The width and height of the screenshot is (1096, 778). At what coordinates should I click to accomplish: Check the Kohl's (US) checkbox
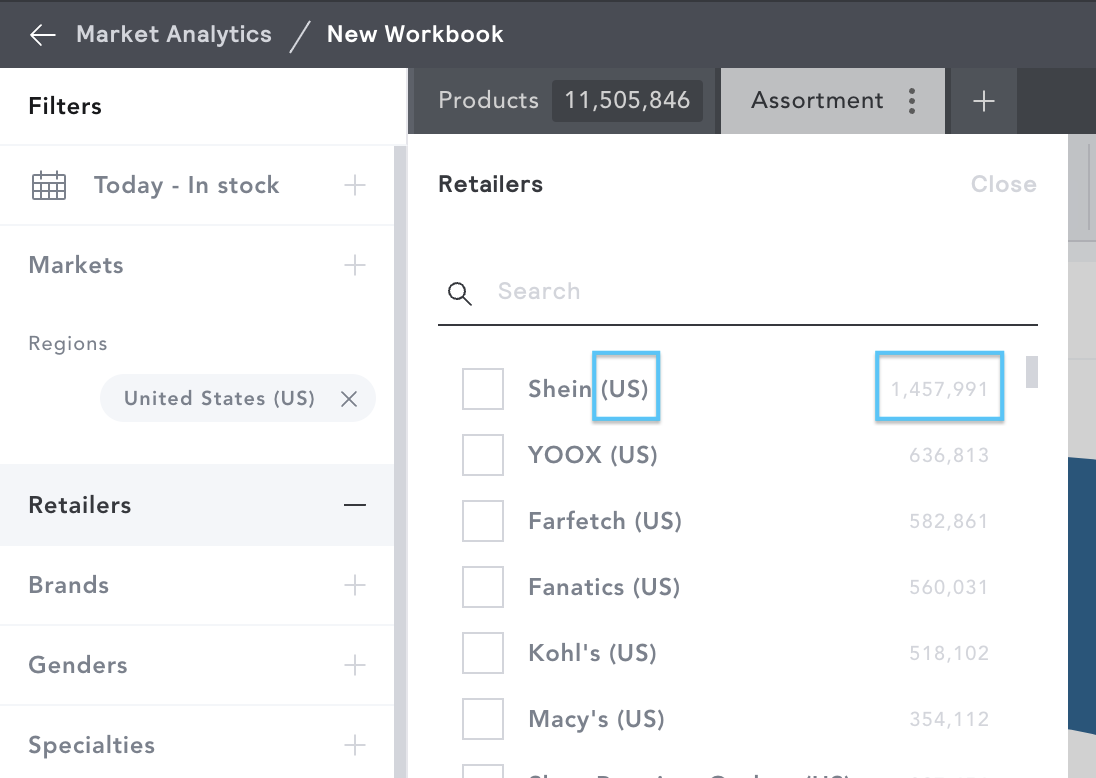click(x=483, y=653)
